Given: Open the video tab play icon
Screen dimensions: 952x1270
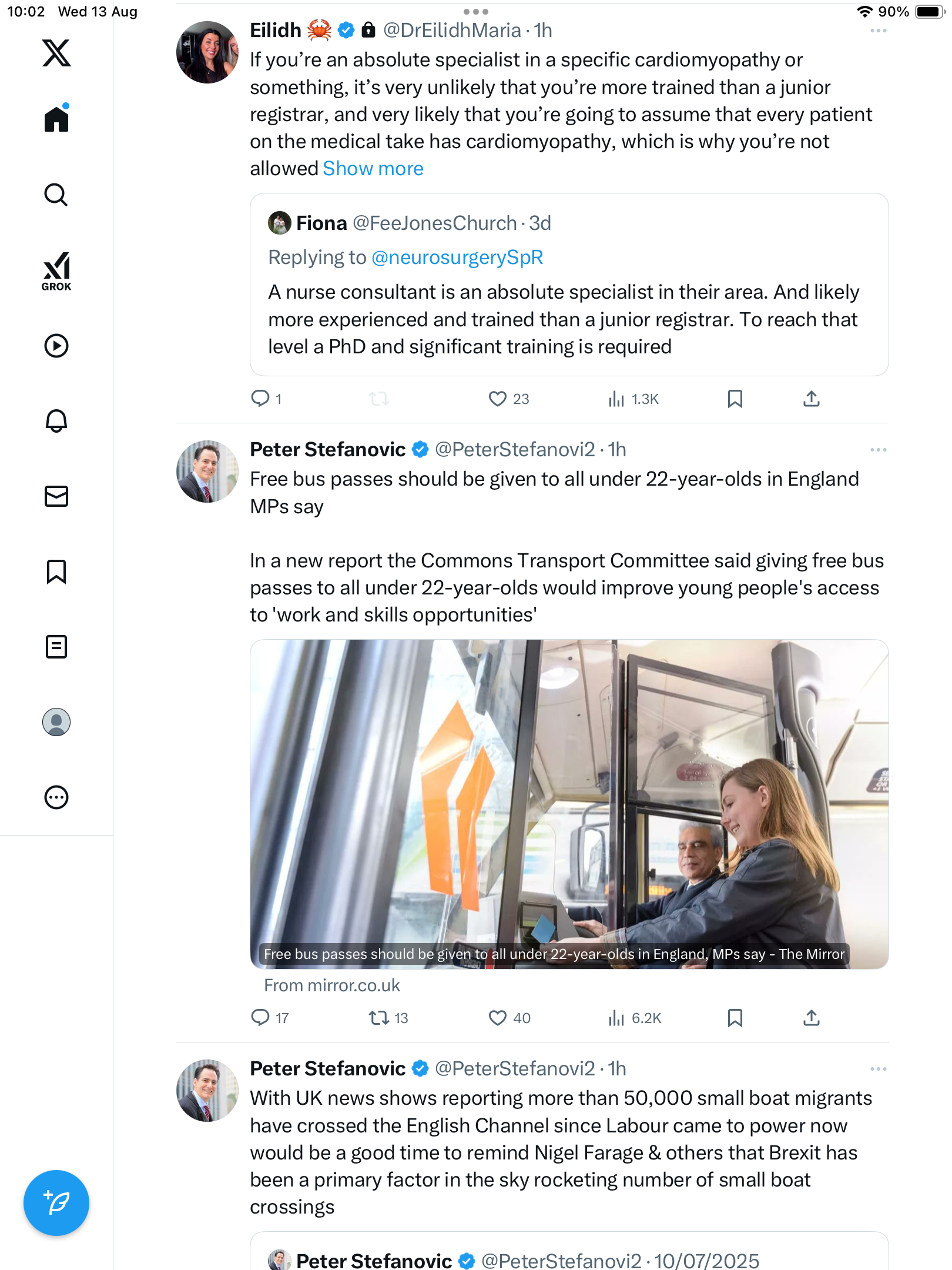Looking at the screenshot, I should [56, 346].
